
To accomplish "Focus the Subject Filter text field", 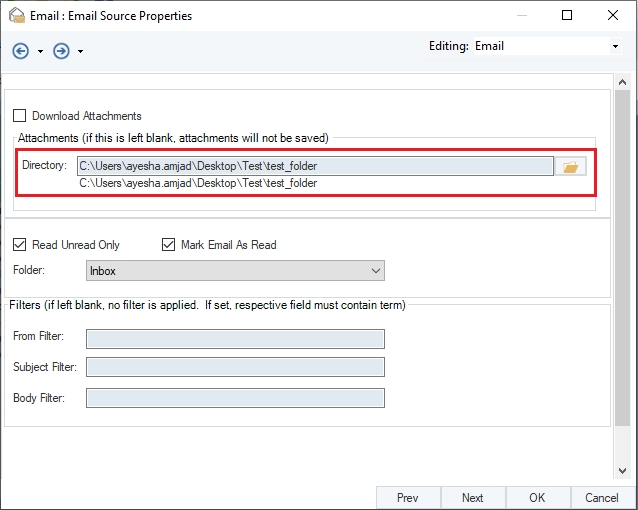I will tap(235, 368).
